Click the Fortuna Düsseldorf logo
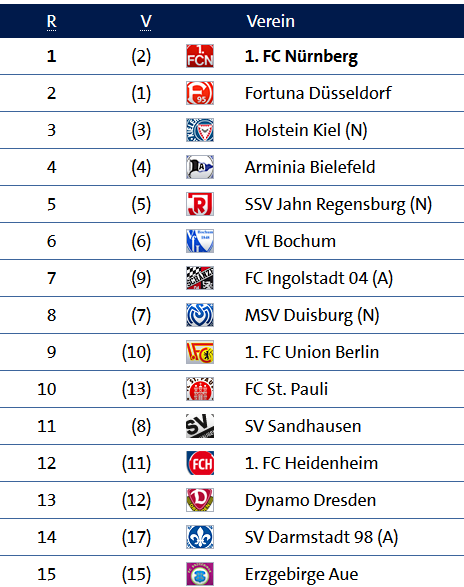Screen dimensions: 464x587 pyautogui.click(x=200, y=93)
